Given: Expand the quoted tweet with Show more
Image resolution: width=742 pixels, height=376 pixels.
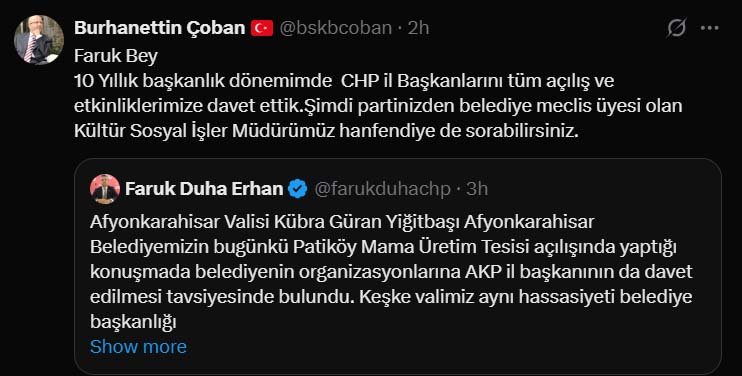Looking at the screenshot, I should click(138, 347).
